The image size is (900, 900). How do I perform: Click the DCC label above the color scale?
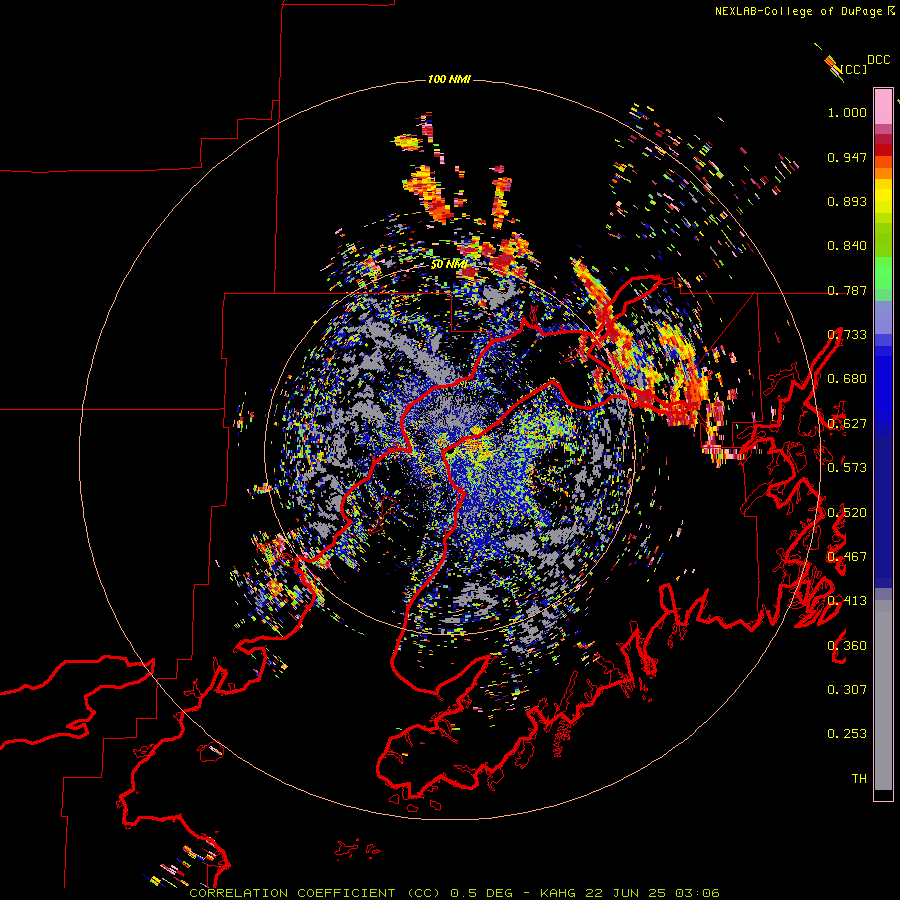coord(878,60)
